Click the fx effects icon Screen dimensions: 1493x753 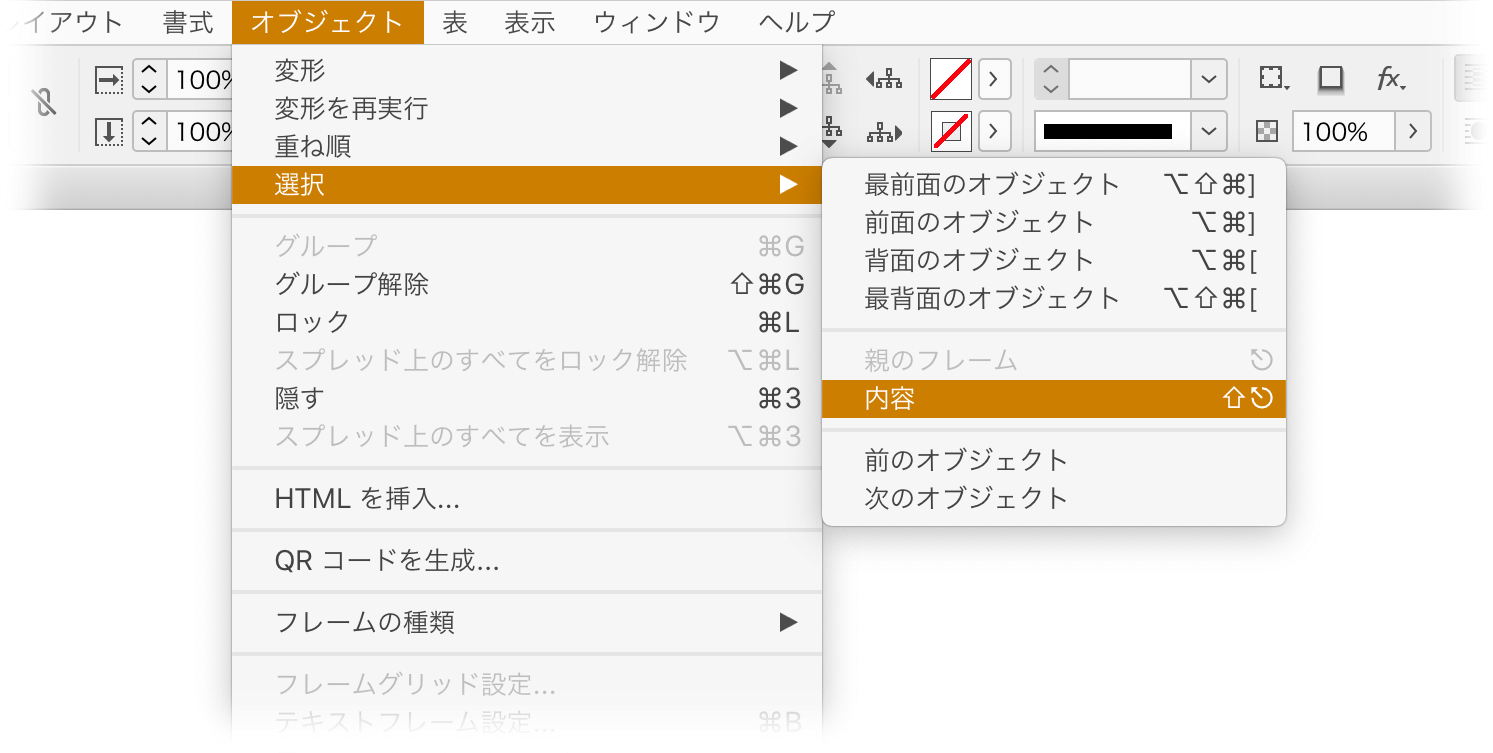1386,79
